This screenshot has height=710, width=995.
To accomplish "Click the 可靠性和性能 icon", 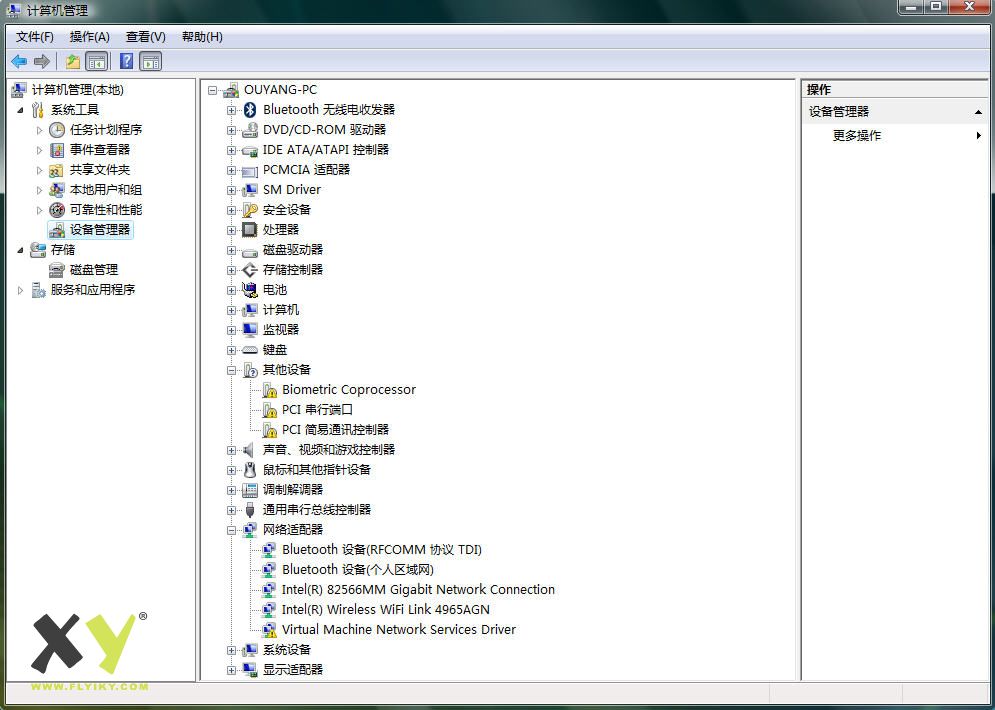I will 57,210.
